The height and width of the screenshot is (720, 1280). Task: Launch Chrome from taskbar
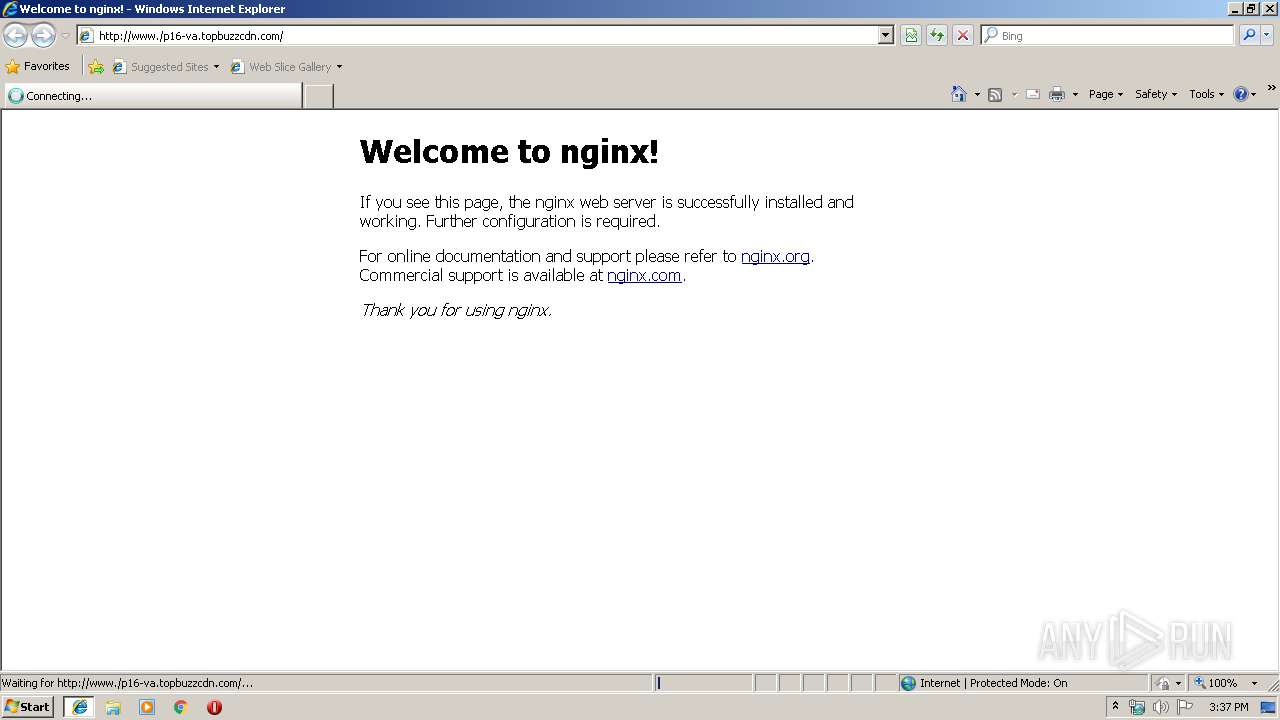(x=180, y=707)
